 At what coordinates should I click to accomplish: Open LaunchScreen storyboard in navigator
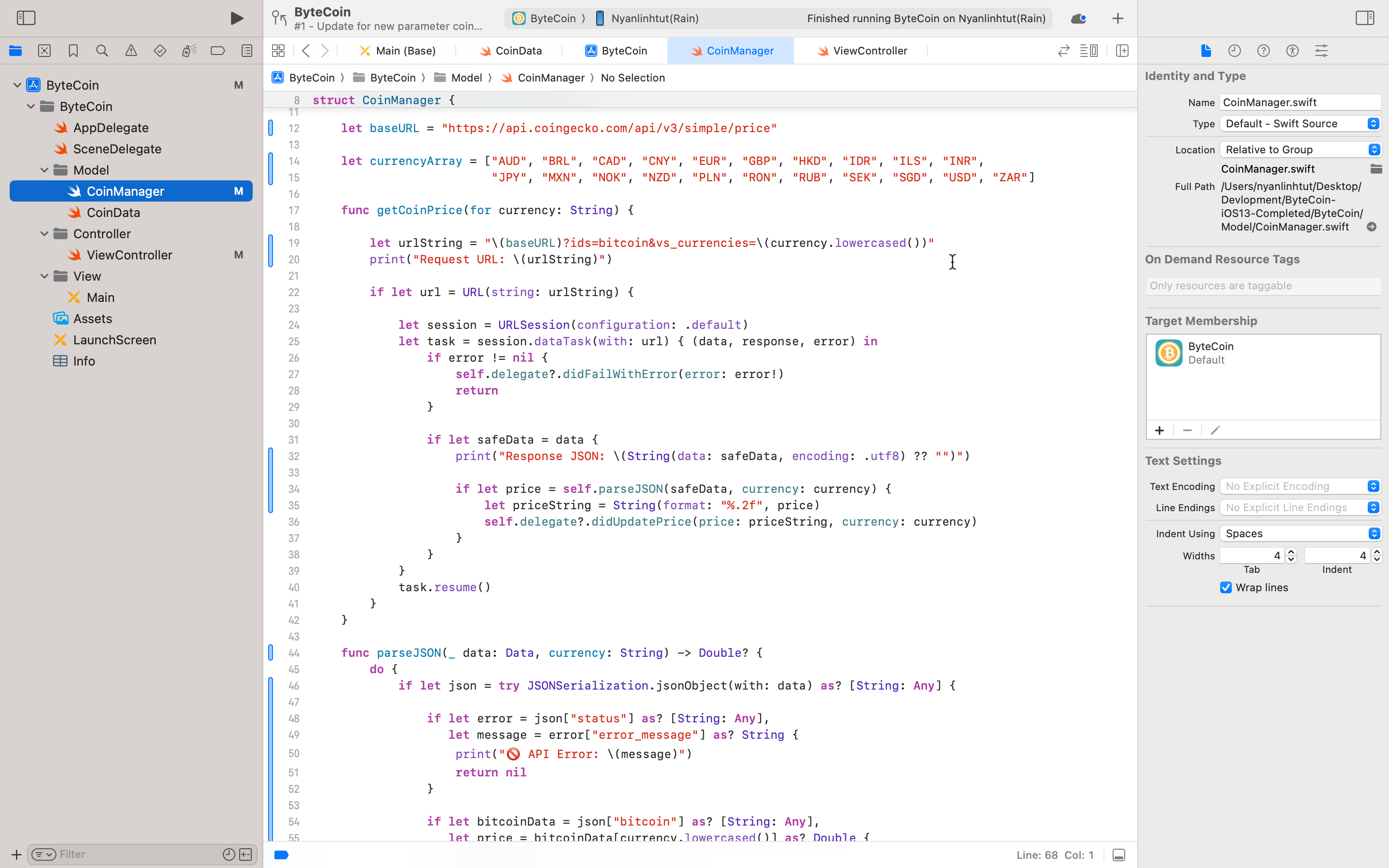tap(114, 340)
